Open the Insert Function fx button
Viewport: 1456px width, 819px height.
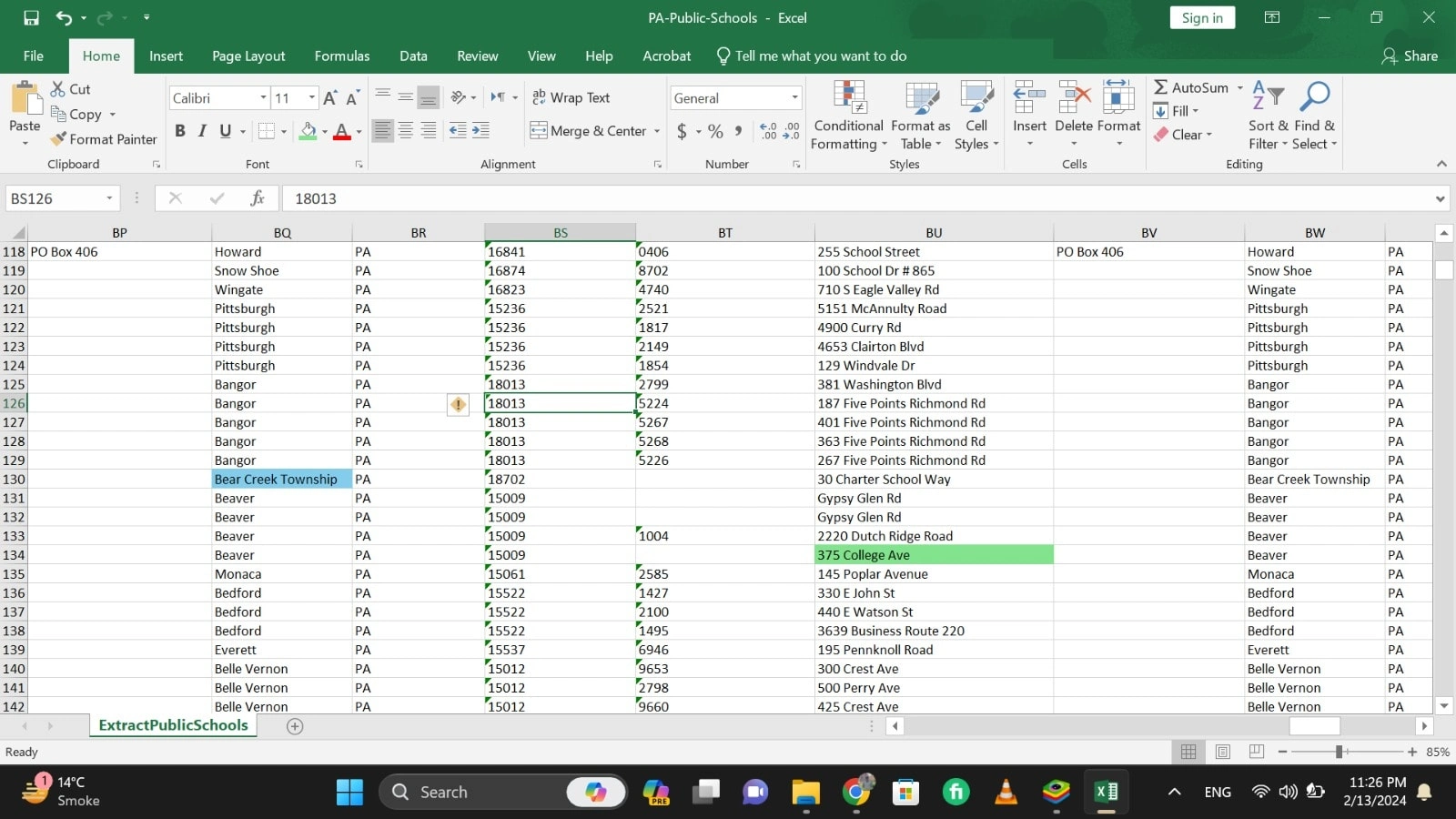pos(258,198)
